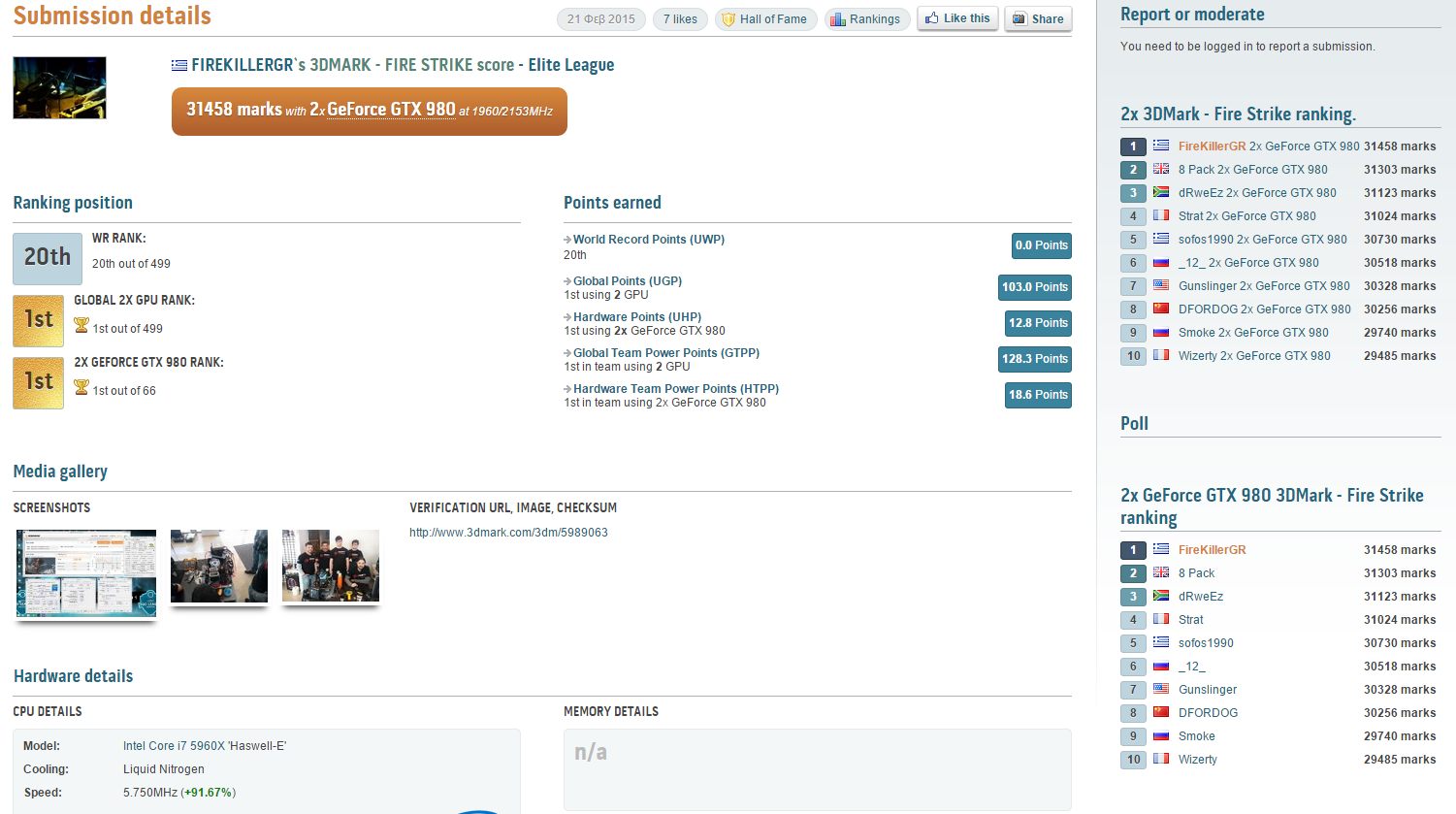Click the 7 likes pill
1456x814 pixels.
click(x=680, y=19)
